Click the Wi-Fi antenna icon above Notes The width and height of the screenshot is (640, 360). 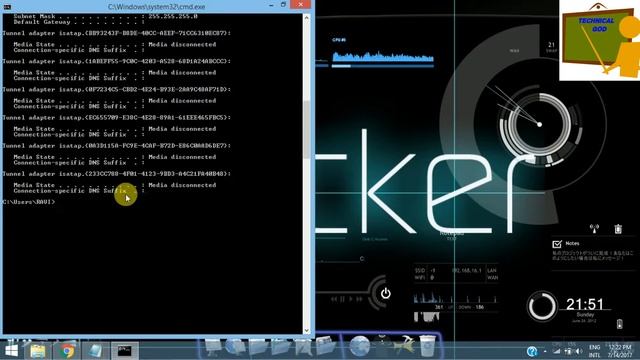pyautogui.click(x=594, y=229)
